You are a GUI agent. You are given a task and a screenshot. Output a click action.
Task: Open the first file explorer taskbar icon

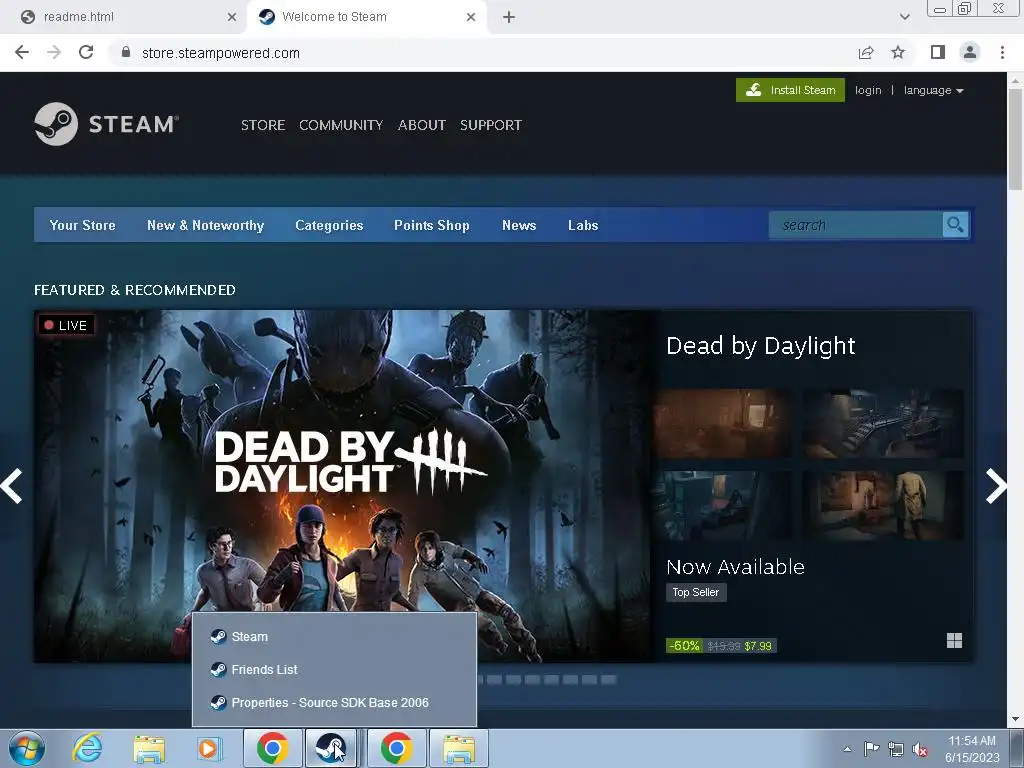coord(149,748)
